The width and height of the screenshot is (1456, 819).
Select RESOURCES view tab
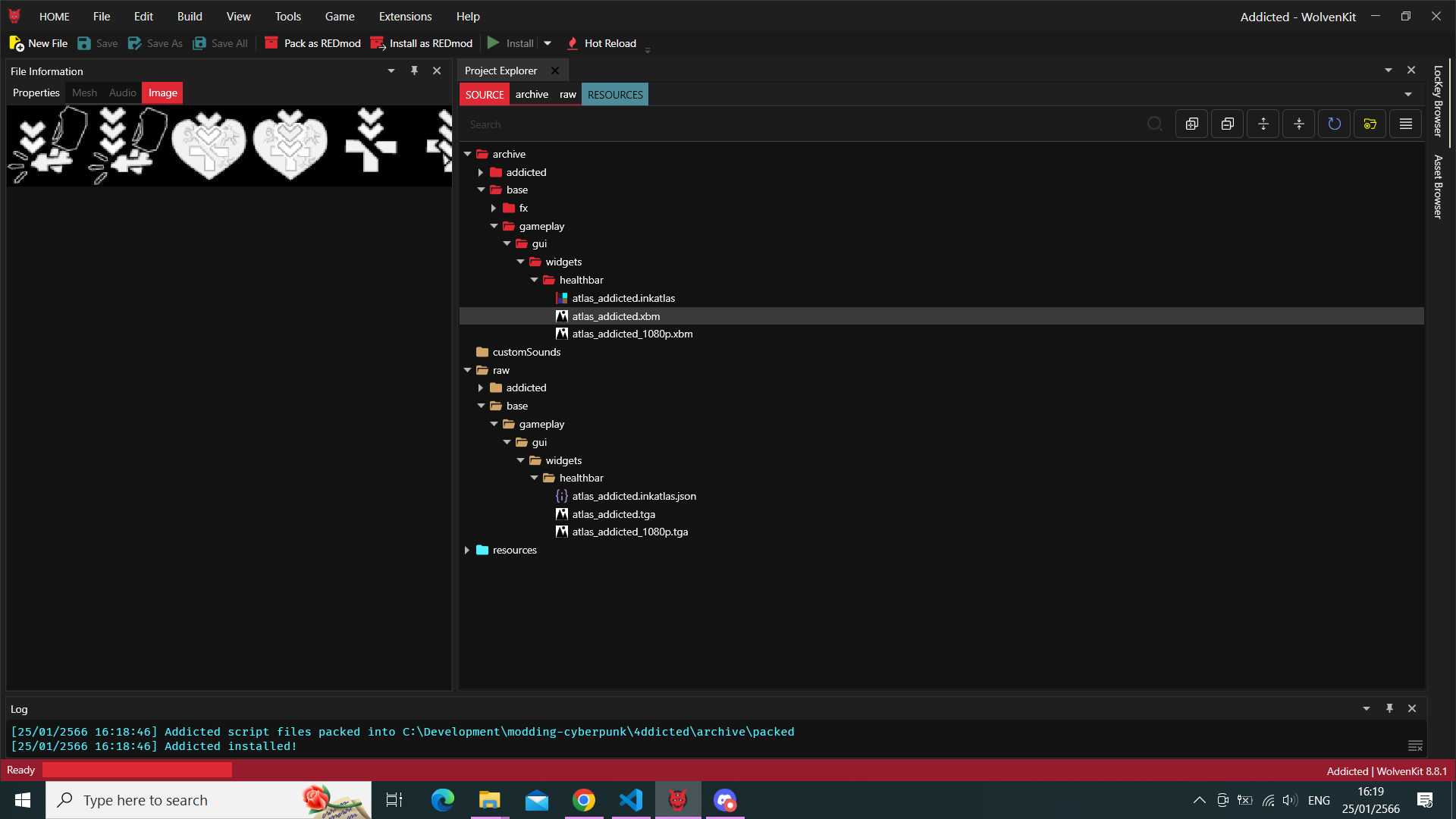615,95
